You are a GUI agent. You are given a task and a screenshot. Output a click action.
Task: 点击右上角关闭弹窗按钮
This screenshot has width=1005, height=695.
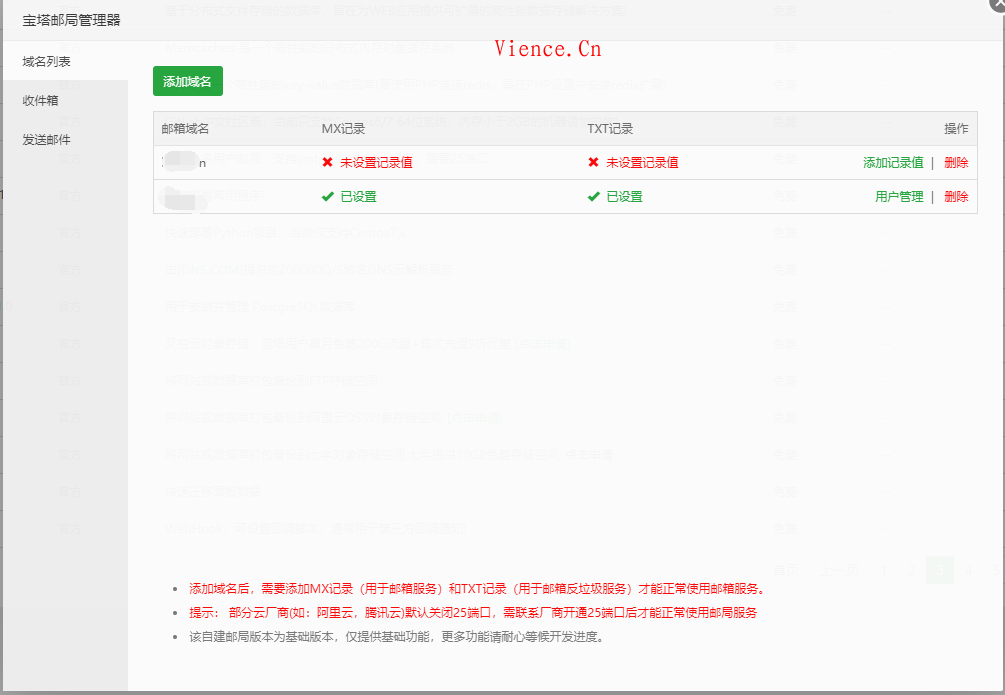[997, 4]
